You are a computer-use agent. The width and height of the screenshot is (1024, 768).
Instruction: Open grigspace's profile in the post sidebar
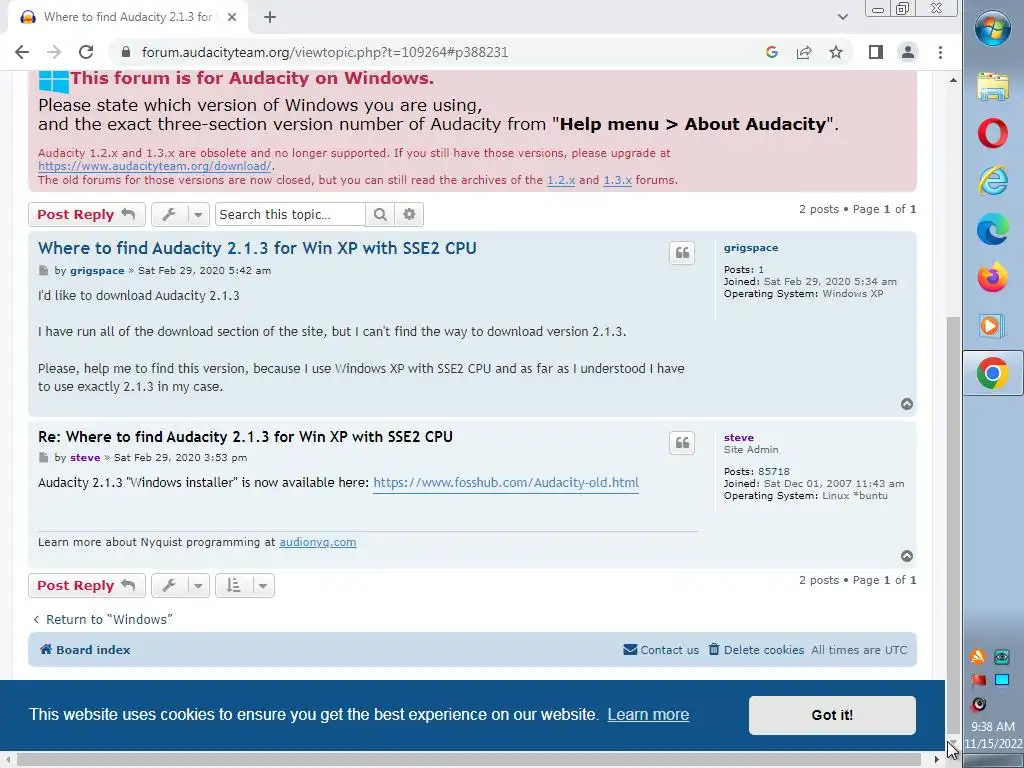point(751,248)
